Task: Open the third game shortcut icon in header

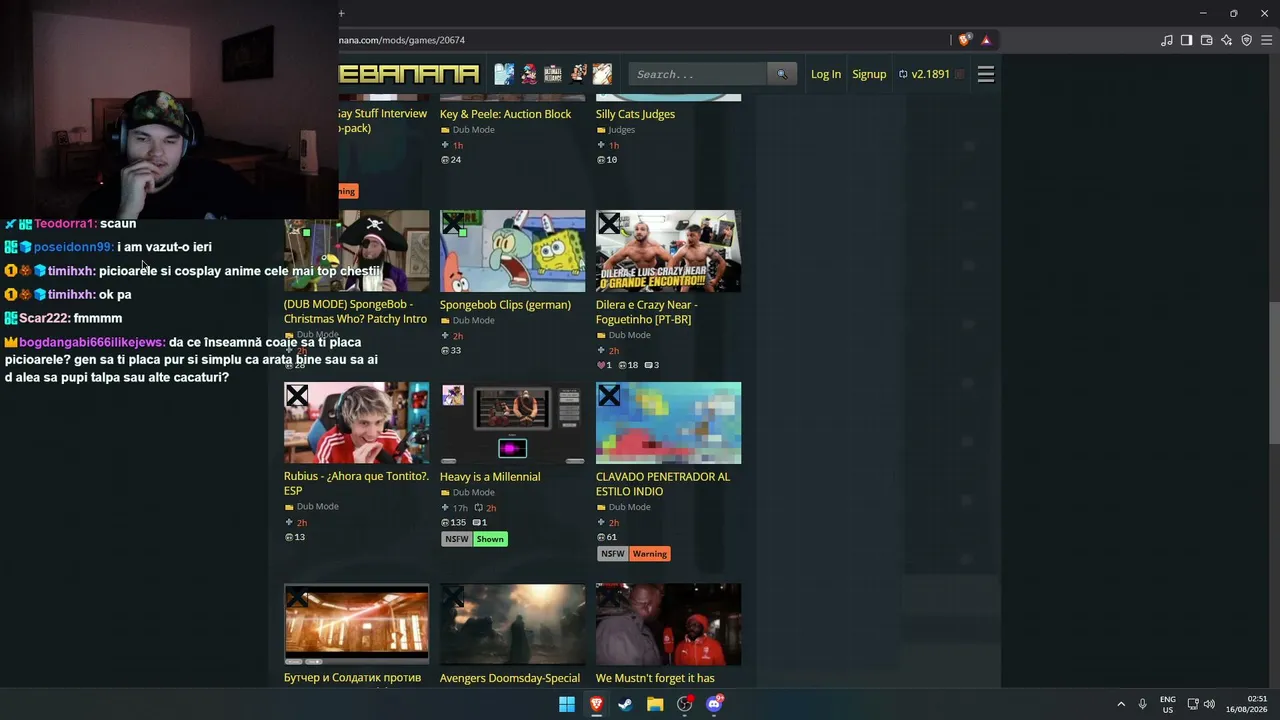Action: coord(553,74)
